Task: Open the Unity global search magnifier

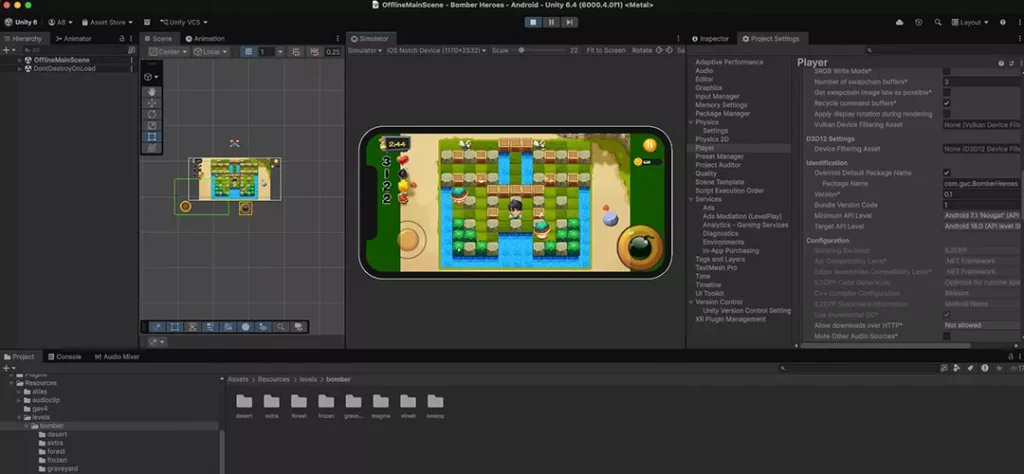Action: [x=938, y=22]
